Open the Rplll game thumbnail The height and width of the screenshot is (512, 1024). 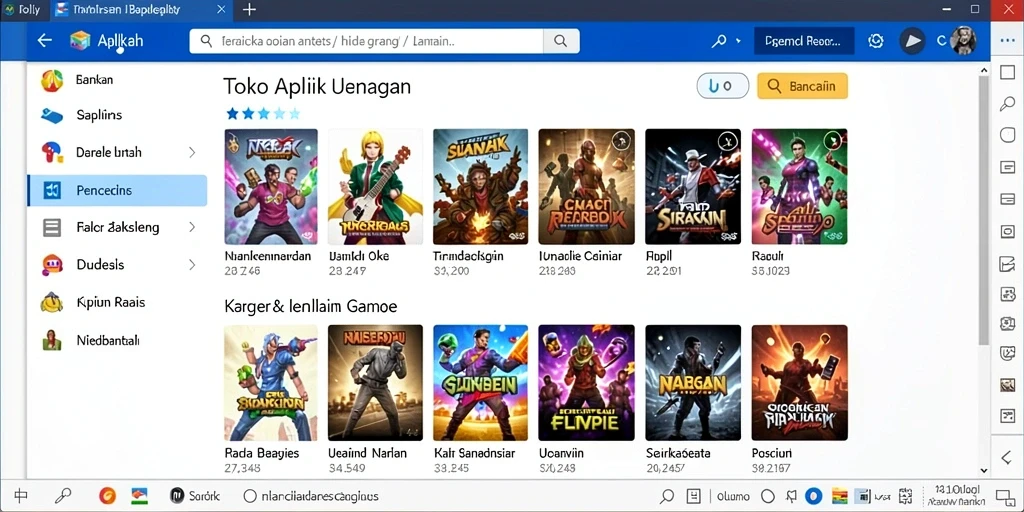[x=693, y=187]
